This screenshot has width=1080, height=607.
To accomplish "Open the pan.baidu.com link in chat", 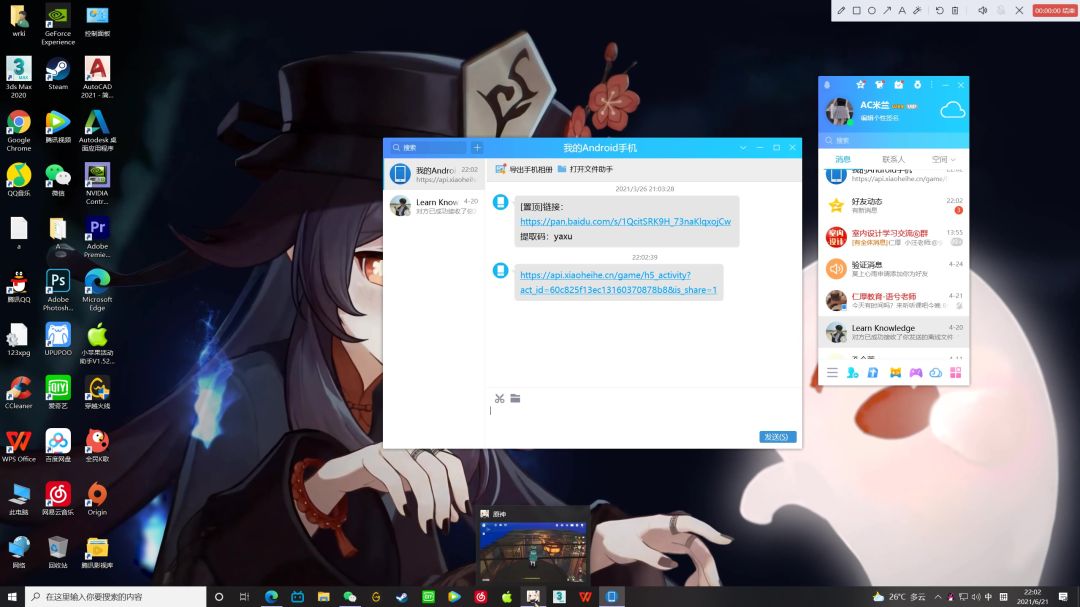I will click(625, 221).
